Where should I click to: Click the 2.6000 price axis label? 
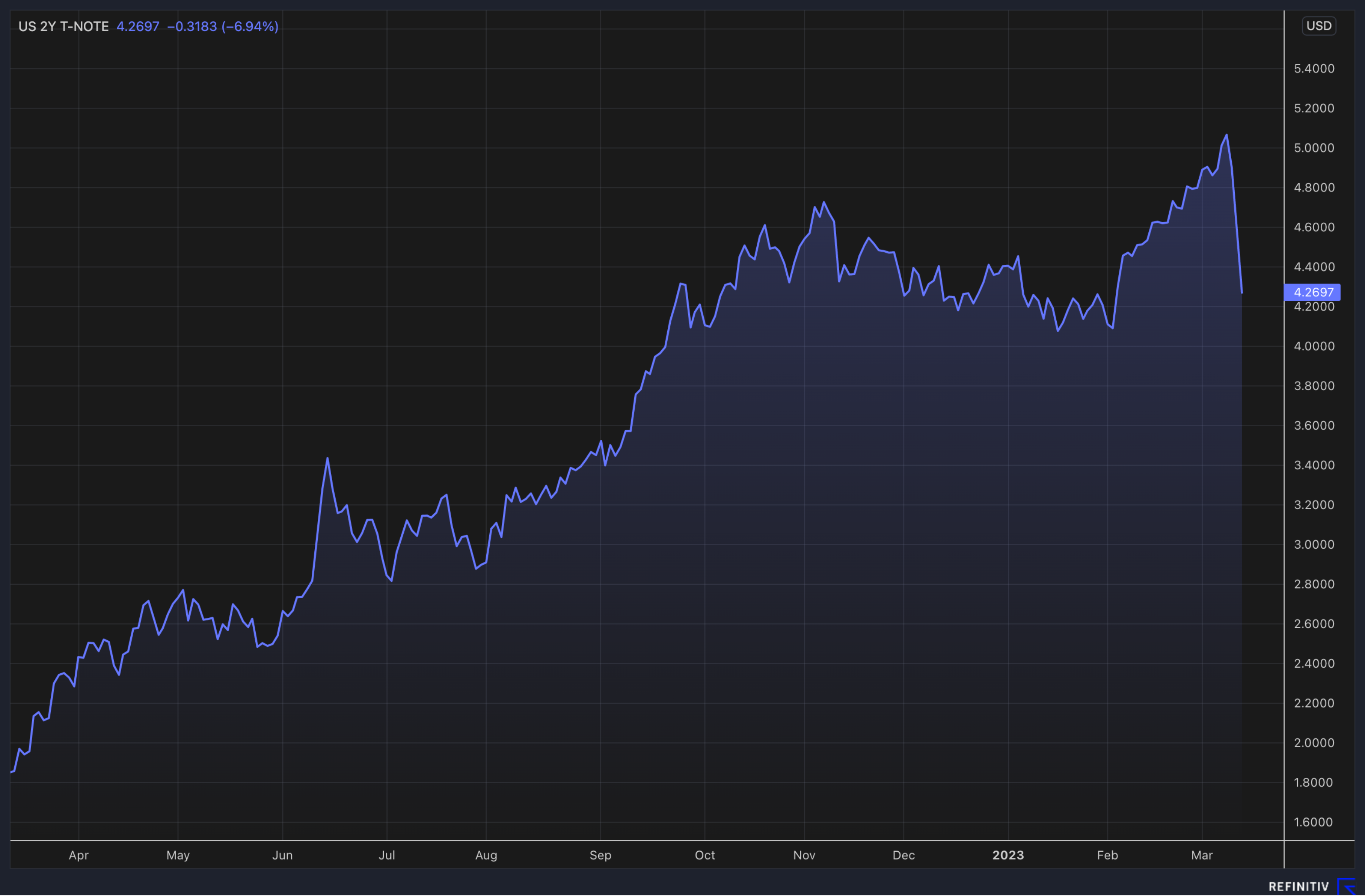click(1314, 623)
